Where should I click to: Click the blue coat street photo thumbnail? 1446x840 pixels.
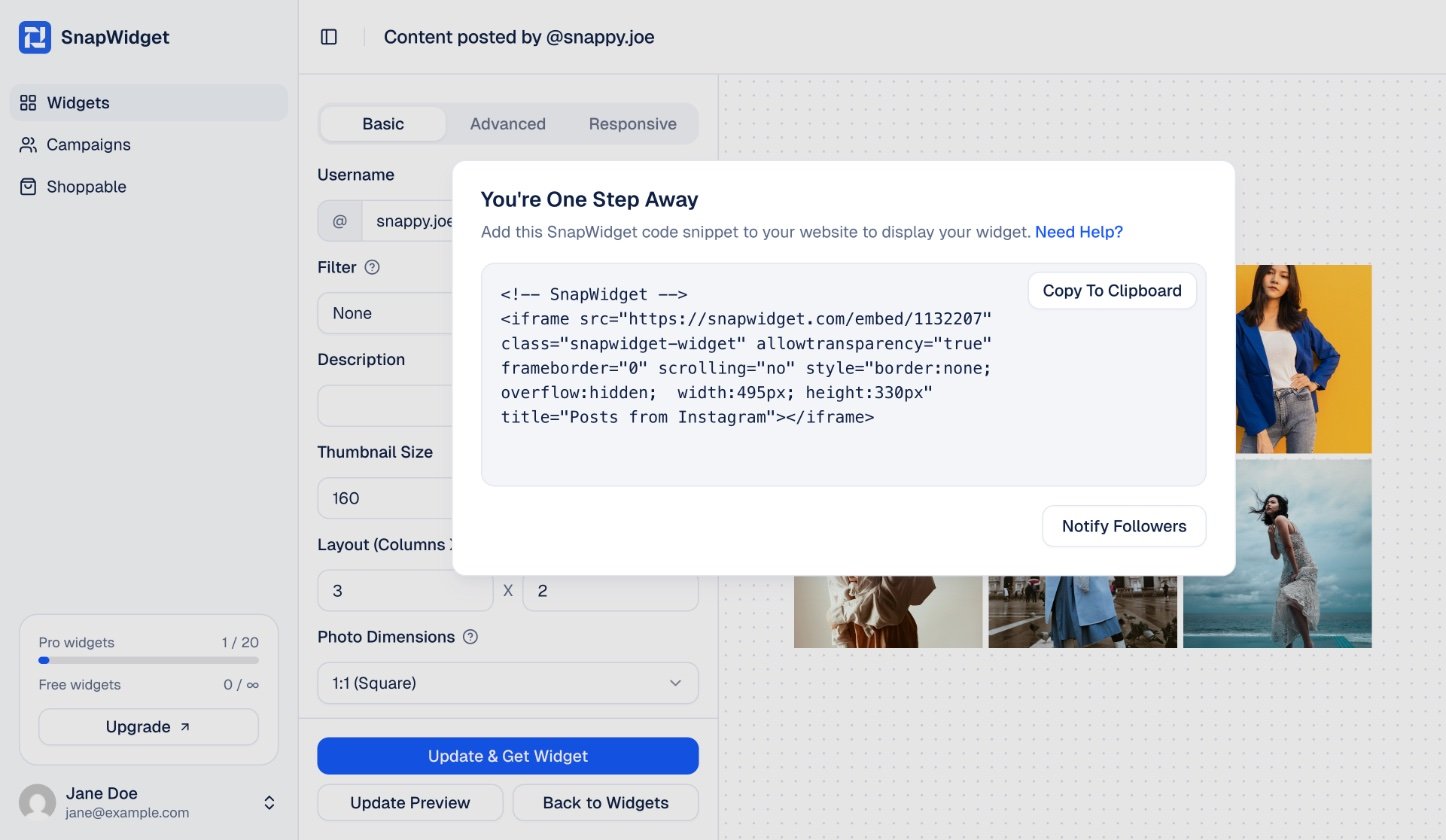point(1083,611)
